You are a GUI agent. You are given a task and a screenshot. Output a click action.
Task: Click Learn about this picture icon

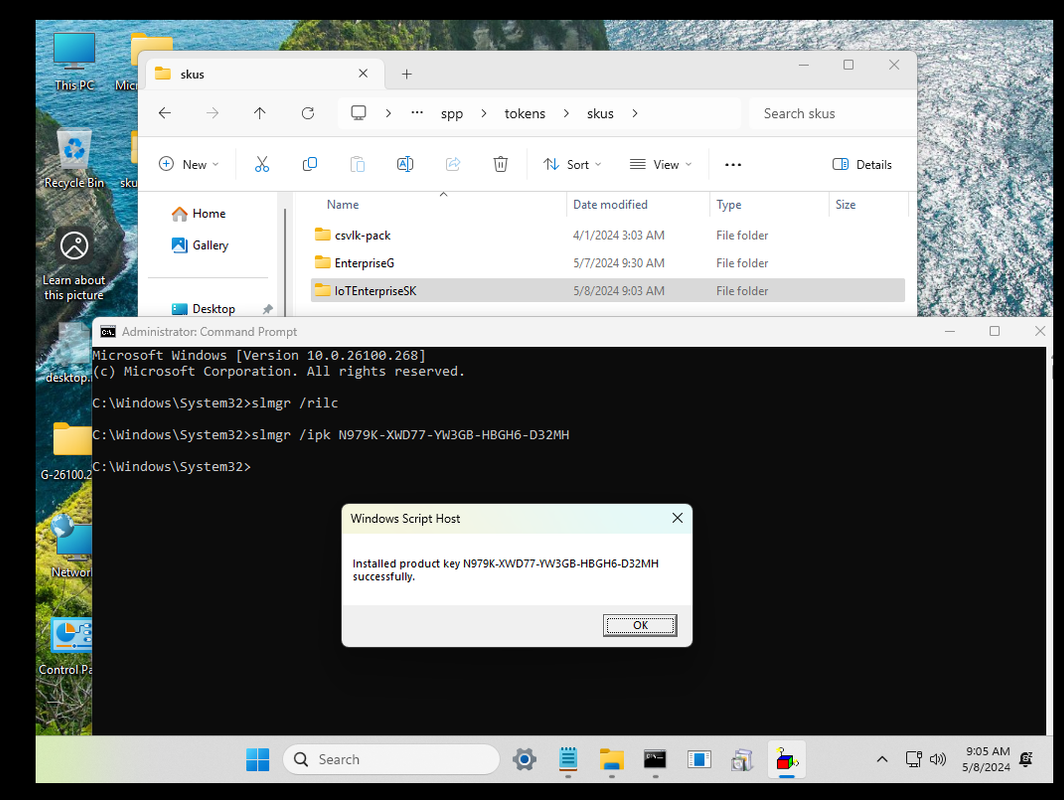[x=74, y=265]
